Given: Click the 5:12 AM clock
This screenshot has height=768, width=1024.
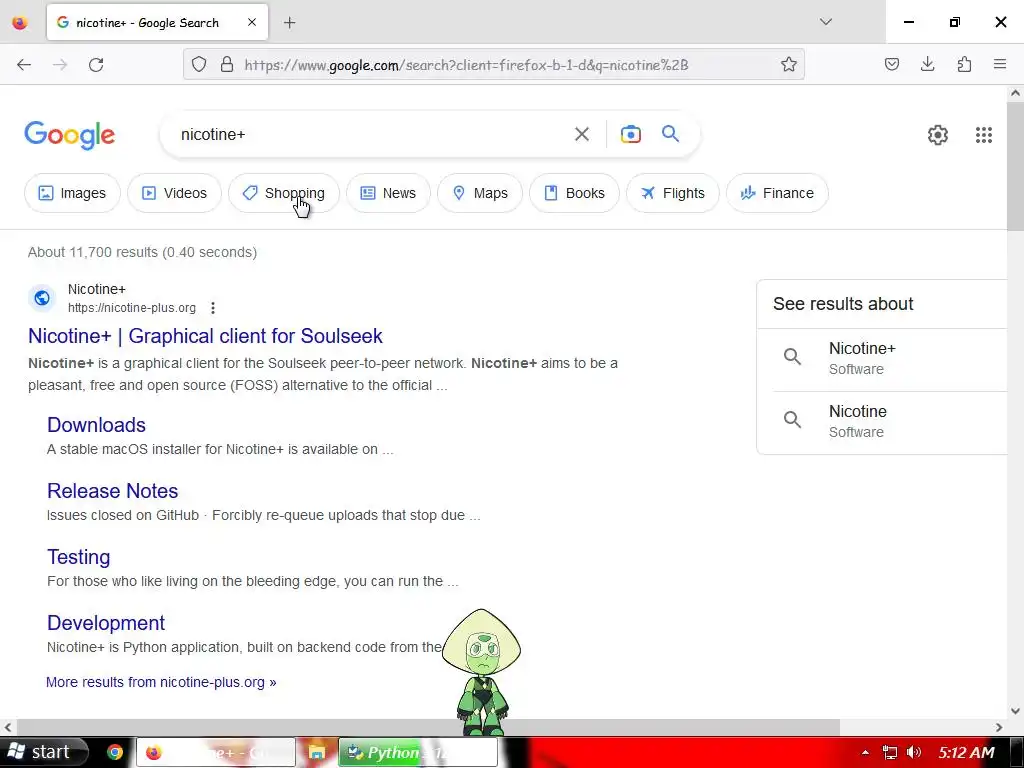Looking at the screenshot, I should point(967,752).
